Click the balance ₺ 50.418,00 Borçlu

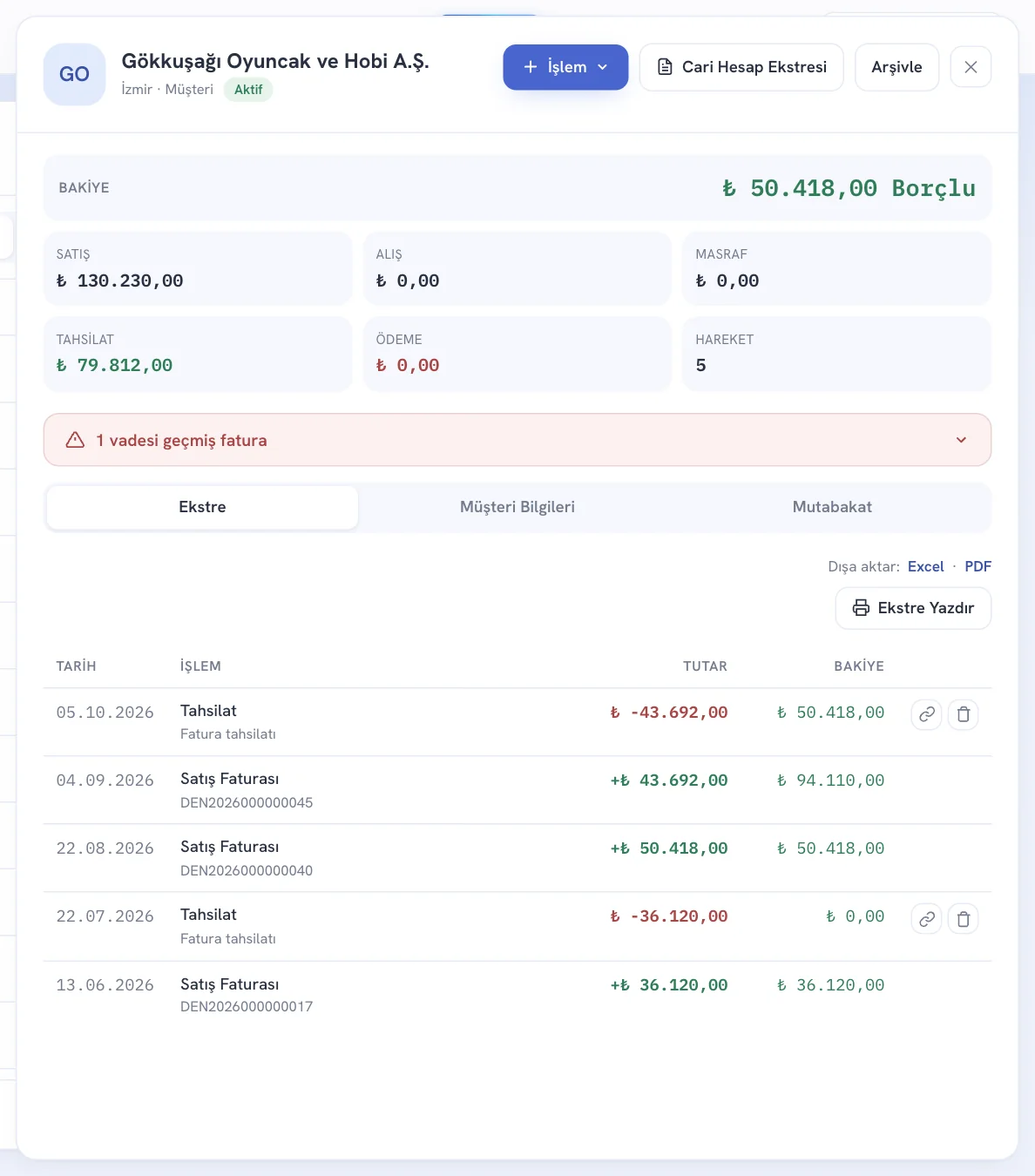point(849,188)
